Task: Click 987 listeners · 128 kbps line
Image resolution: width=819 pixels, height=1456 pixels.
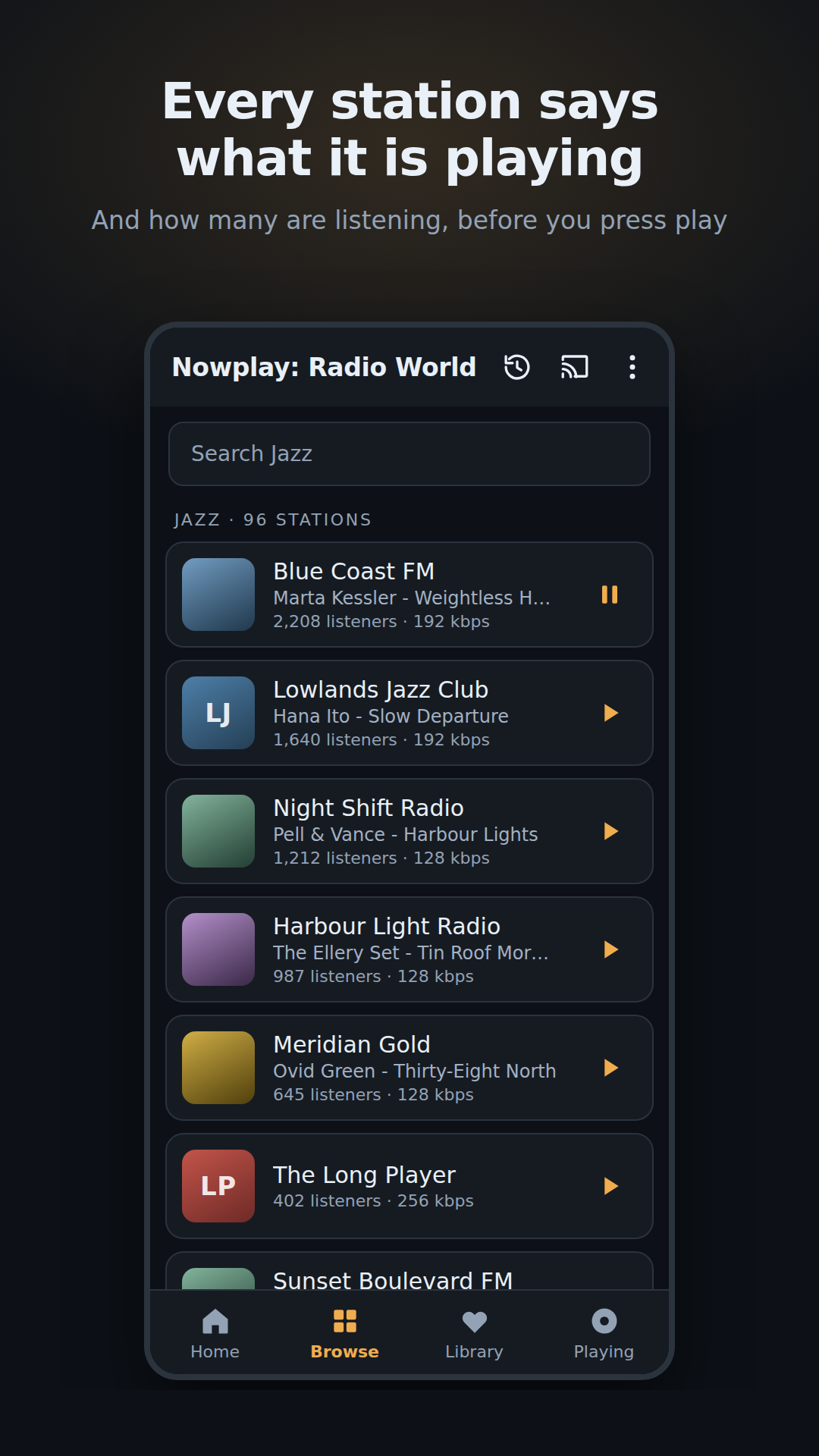Action: click(x=373, y=976)
